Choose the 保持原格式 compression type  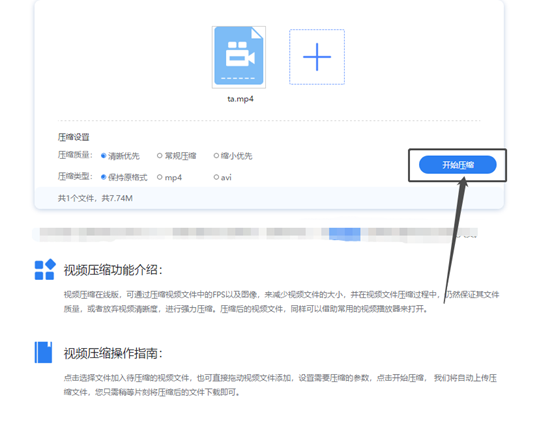coord(124,177)
